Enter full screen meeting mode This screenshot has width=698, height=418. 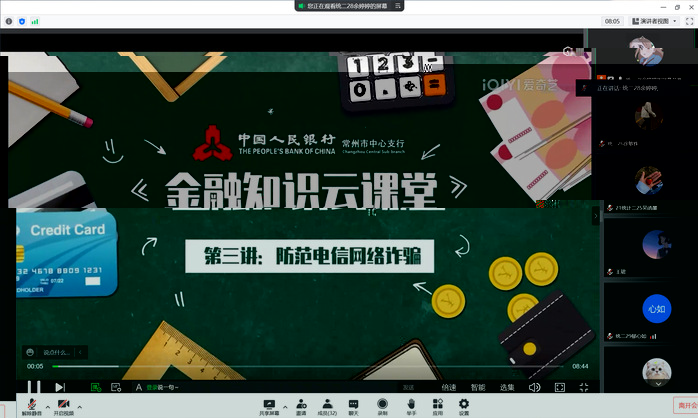pos(689,21)
